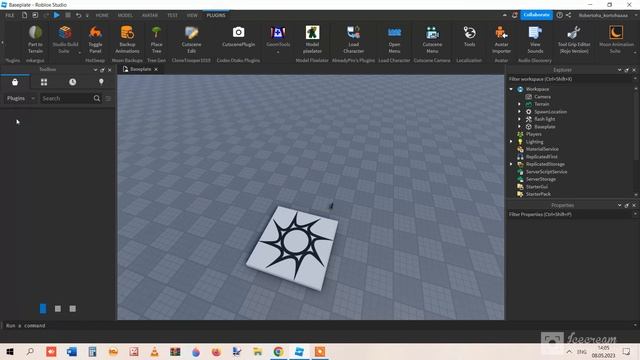
Task: Switch to the TEST ribbon tab
Action: [x=172, y=15]
